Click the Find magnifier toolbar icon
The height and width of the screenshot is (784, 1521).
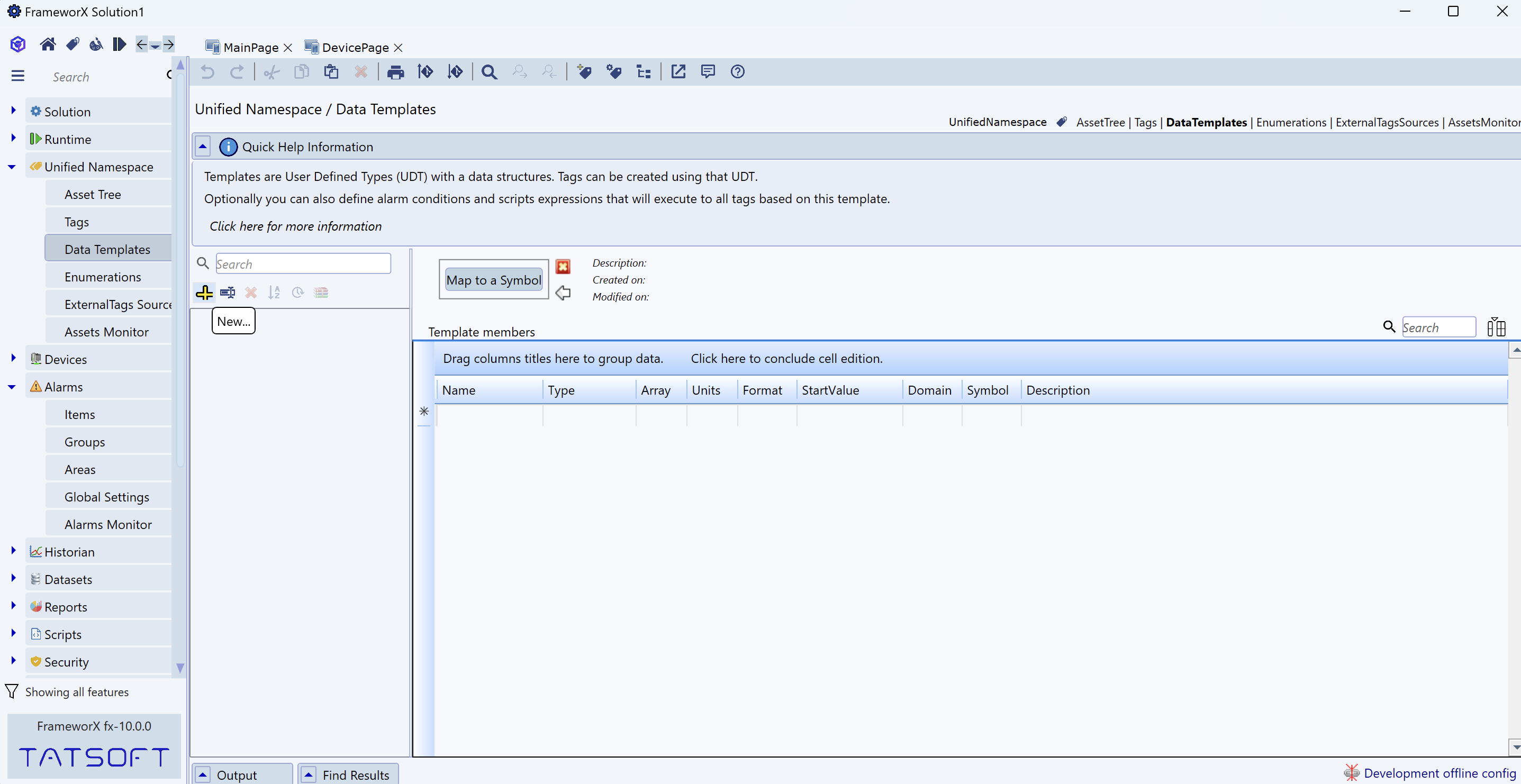(489, 72)
